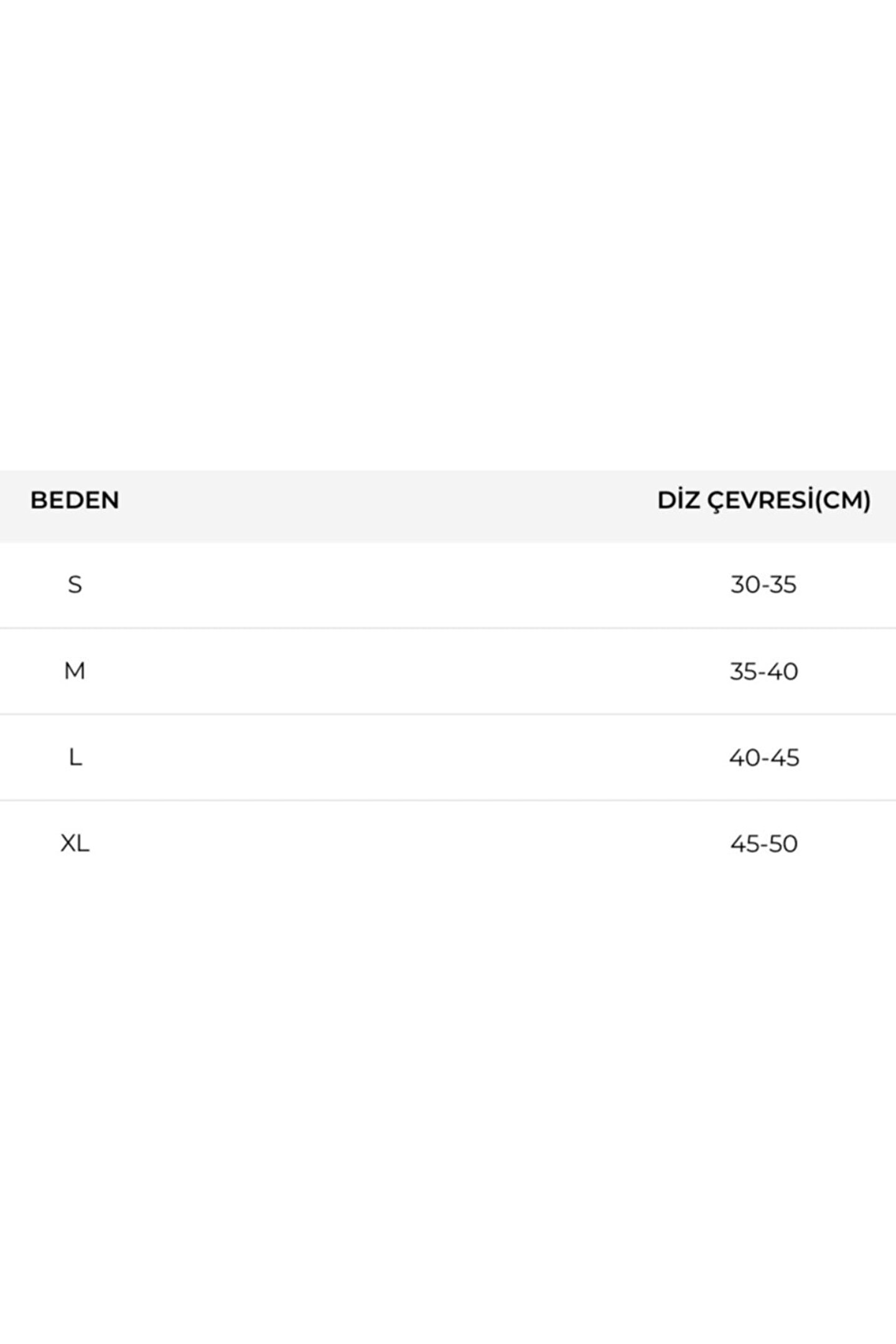Image resolution: width=896 pixels, height=1344 pixels.
Task: Select the L size label
Action: [75, 757]
